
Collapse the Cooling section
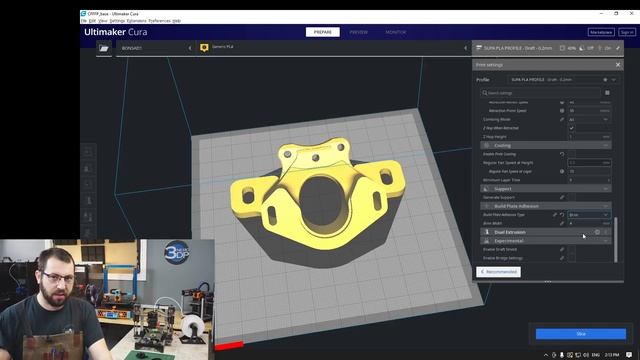tap(546, 145)
